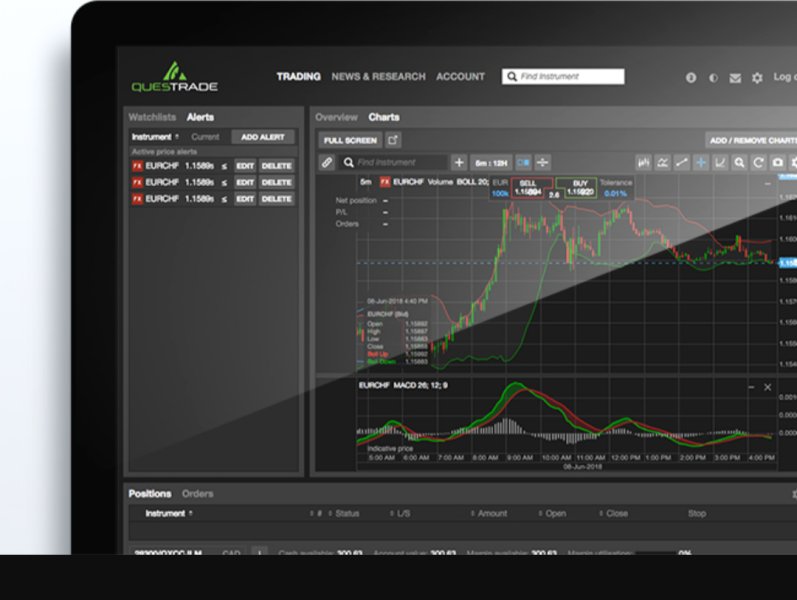Open chart in pop-out window icon

pos(393,140)
